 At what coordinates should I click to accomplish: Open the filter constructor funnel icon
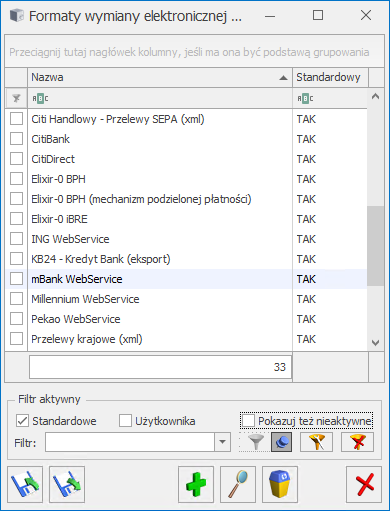(317, 442)
